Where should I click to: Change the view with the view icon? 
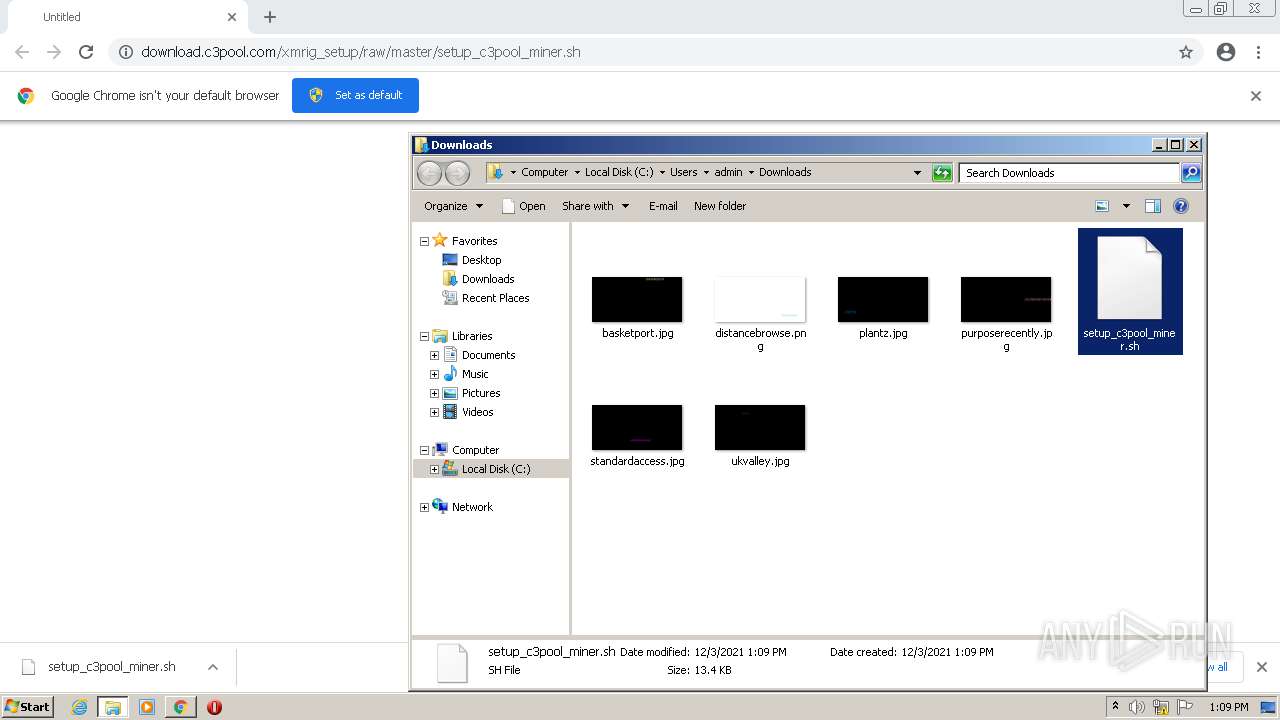click(x=1102, y=206)
